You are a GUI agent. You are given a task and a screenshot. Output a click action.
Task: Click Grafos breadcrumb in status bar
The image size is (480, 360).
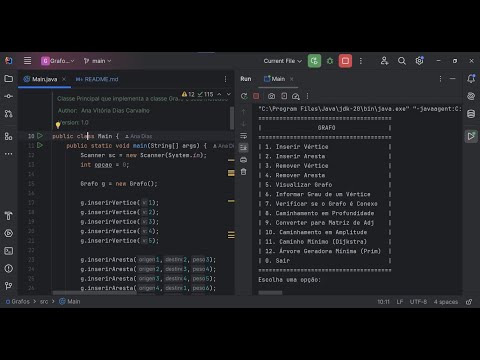tap(18, 302)
